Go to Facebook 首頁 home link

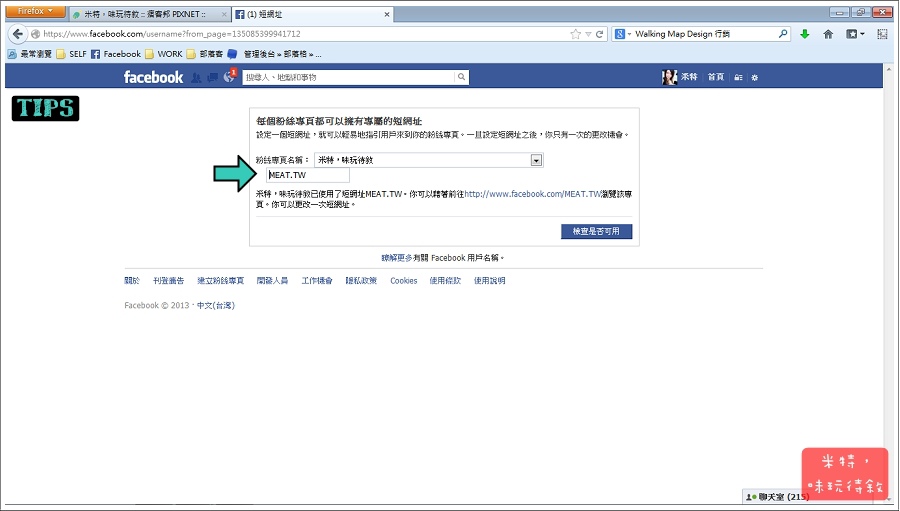[716, 77]
